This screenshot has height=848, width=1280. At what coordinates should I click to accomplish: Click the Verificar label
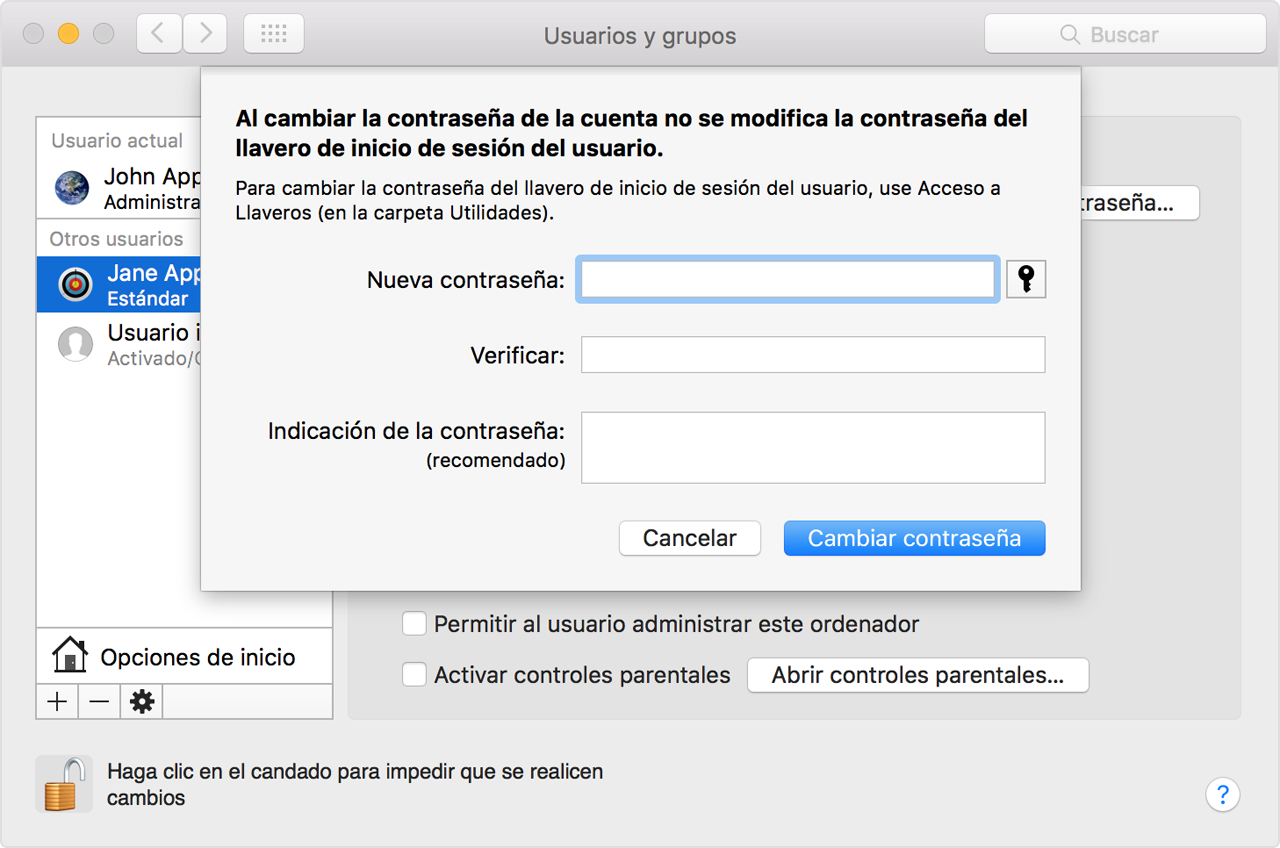pyautogui.click(x=518, y=354)
